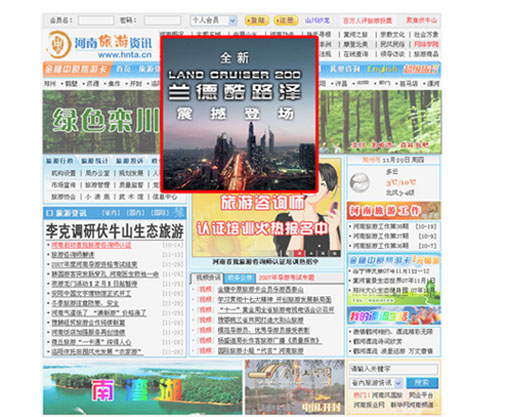The height and width of the screenshot is (417, 508).
Task: Select the red highlighted slideshow page indicator
Action: click(300, 253)
